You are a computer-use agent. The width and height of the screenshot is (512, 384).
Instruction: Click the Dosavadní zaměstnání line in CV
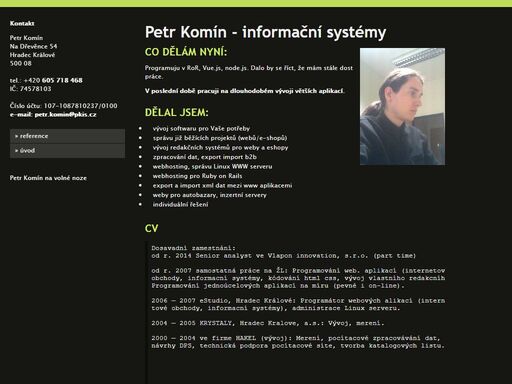pos(193,248)
